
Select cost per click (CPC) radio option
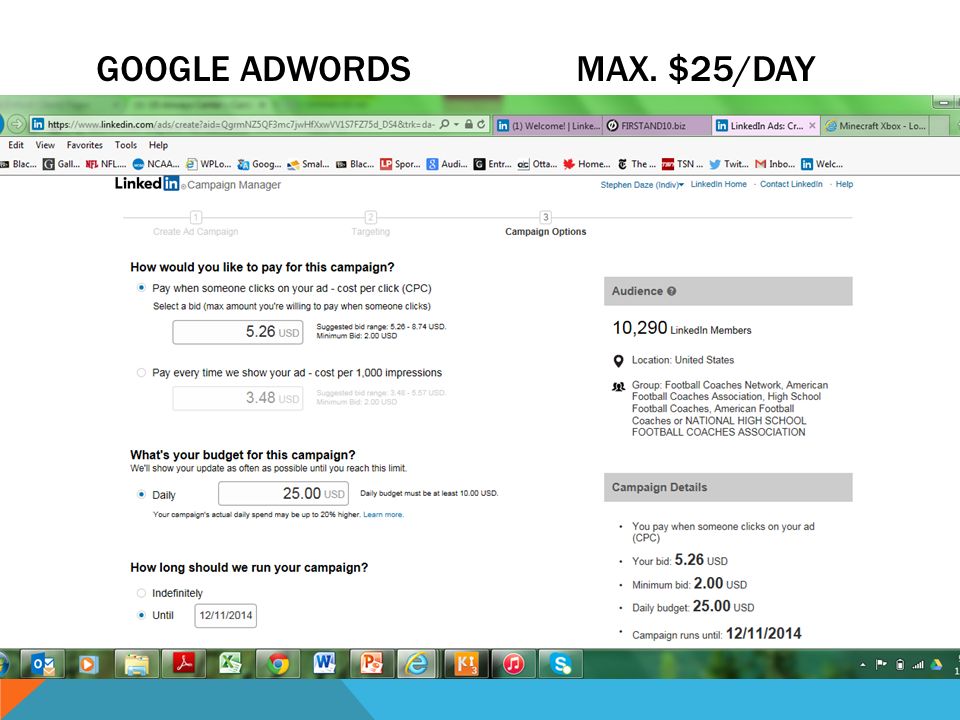coord(141,288)
